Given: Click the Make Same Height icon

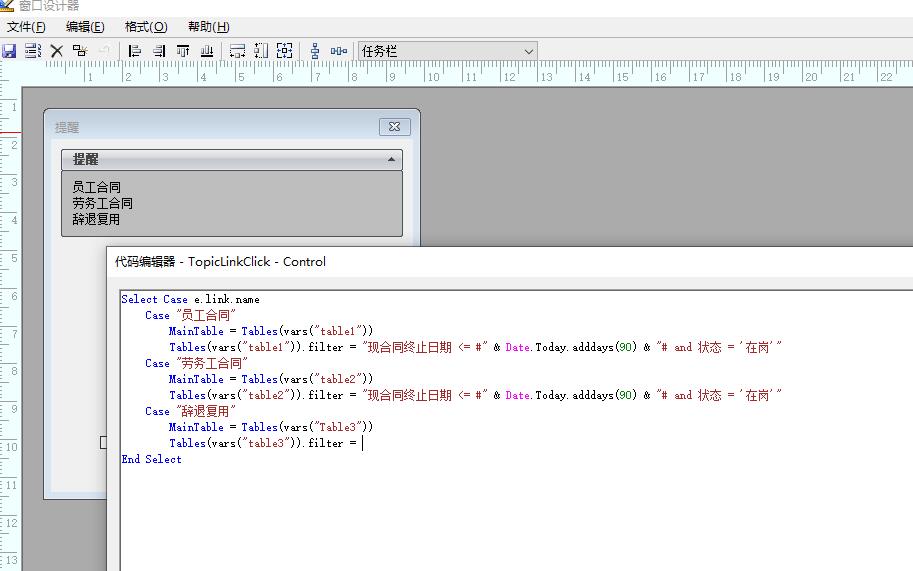Looking at the screenshot, I should coord(261,51).
